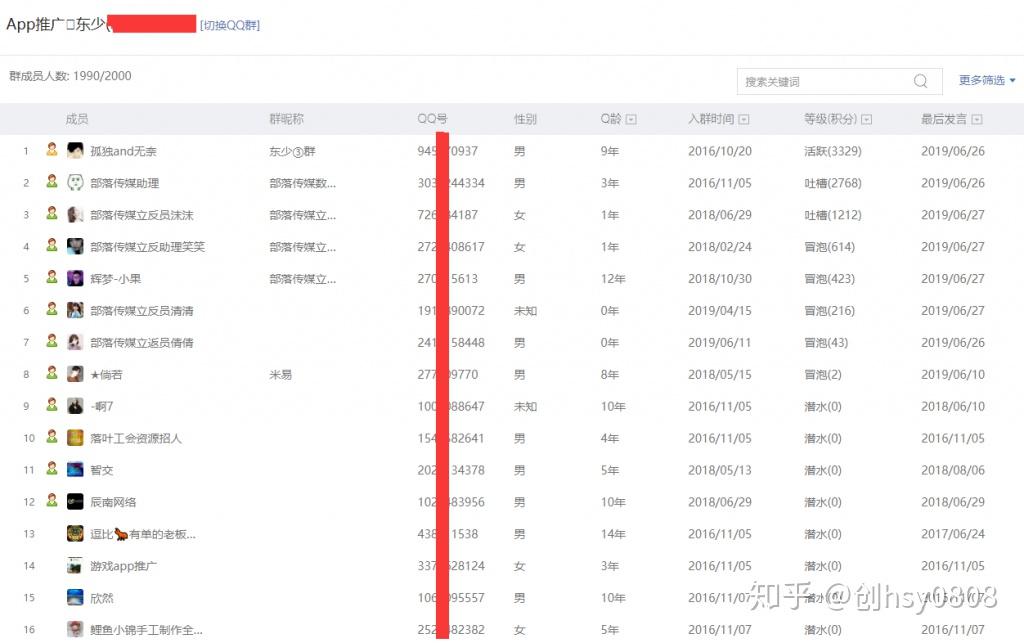
Task: Open avatar of 部落传媒立返员倩倩
Action: (75, 342)
